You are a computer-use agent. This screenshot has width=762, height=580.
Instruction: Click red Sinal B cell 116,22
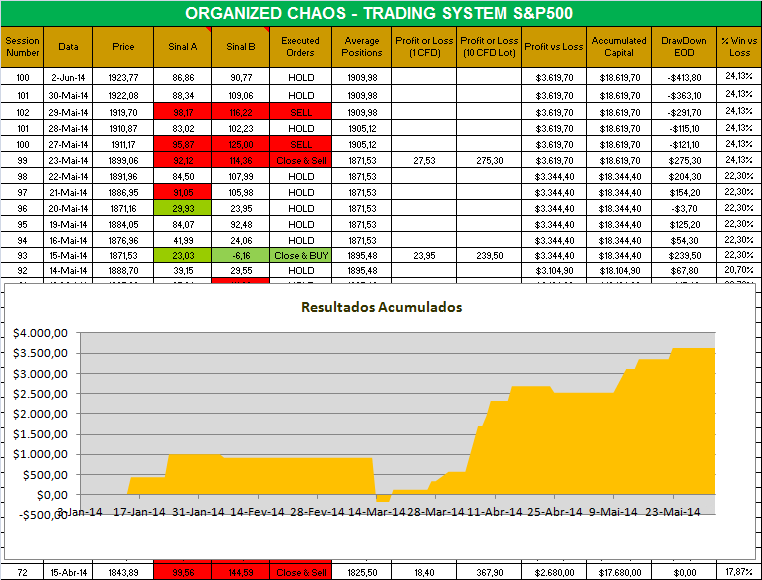click(241, 112)
